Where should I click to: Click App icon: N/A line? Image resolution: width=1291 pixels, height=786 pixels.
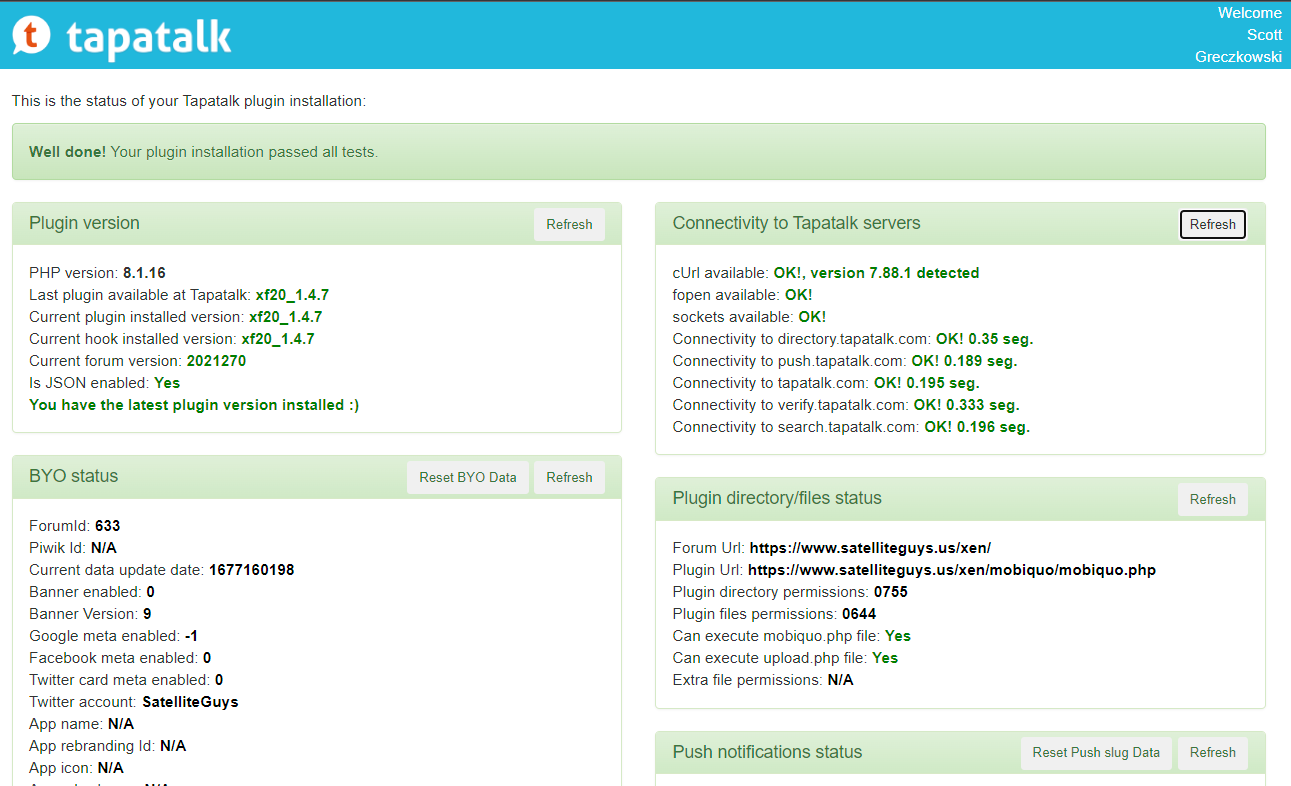[76, 768]
